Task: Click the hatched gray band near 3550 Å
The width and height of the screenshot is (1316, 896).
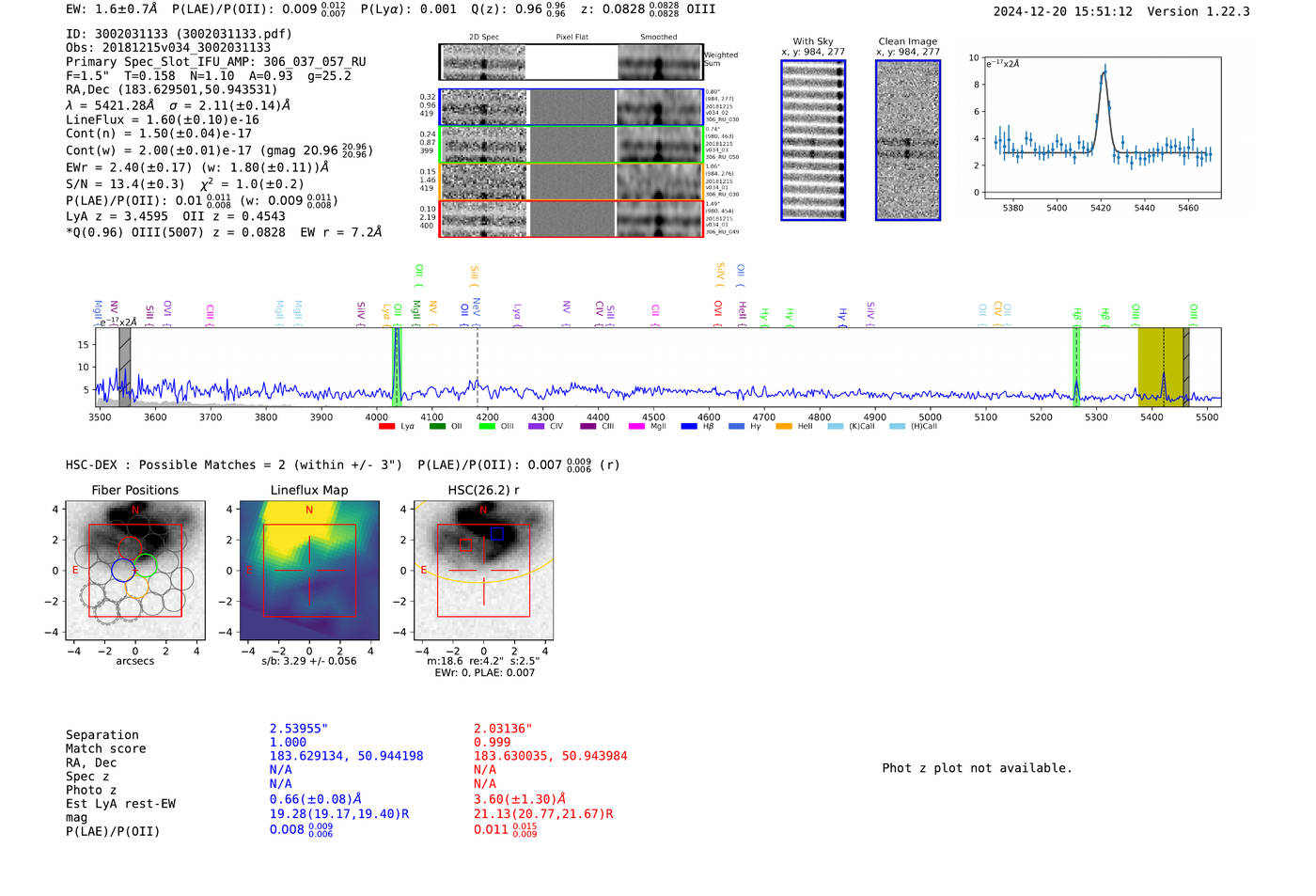Action: tap(125, 367)
